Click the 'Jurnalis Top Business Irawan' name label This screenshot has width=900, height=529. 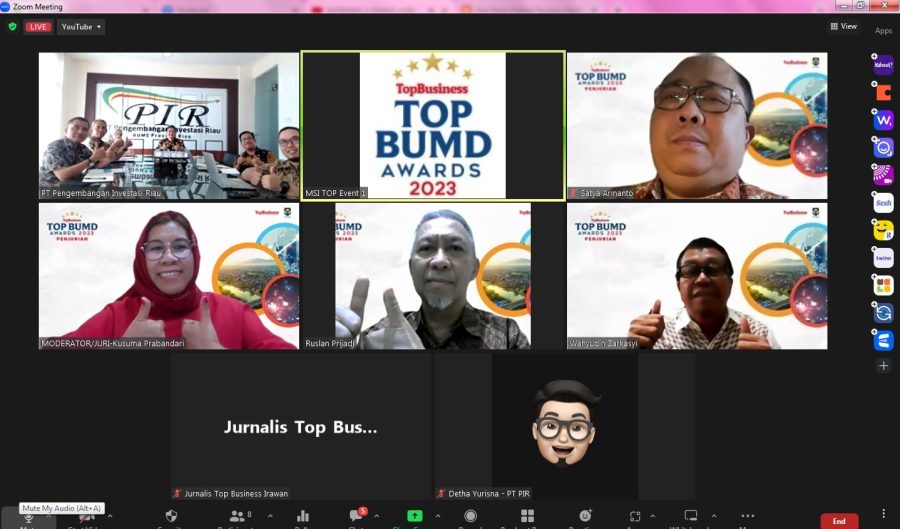[236, 493]
